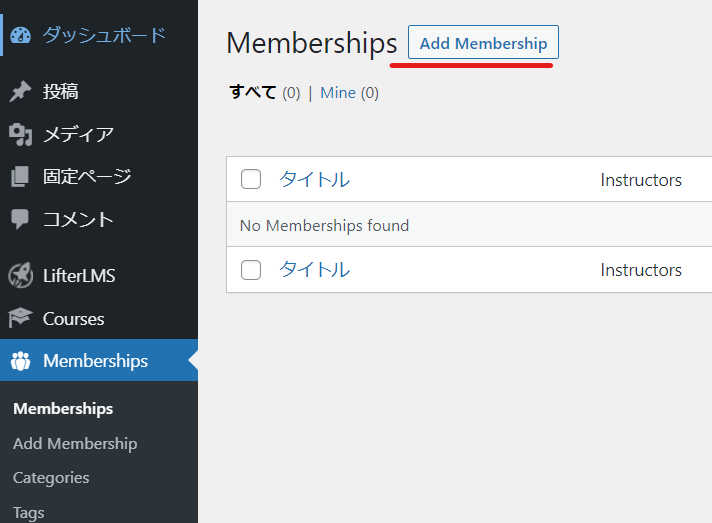Viewport: 712px width, 523px height.
Task: Sort by the タイトル column footer link
Action: coord(314,270)
